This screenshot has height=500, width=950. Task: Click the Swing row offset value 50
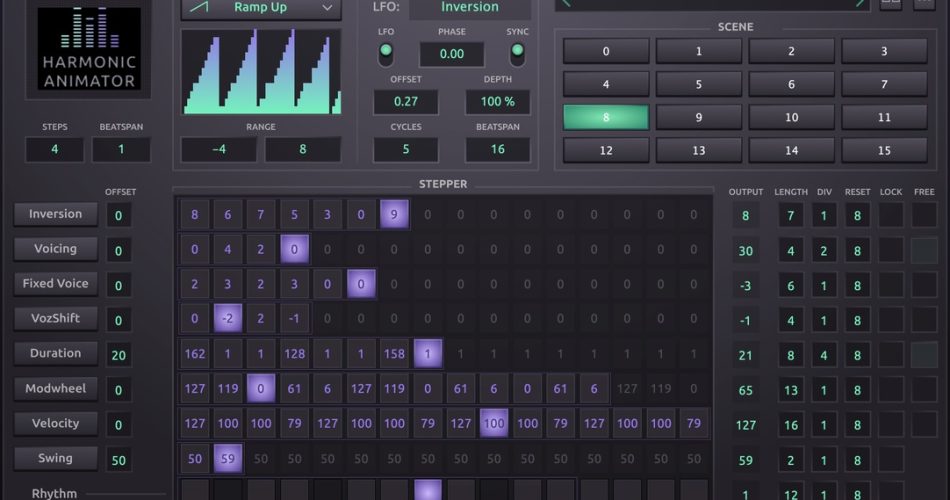pyautogui.click(x=119, y=460)
